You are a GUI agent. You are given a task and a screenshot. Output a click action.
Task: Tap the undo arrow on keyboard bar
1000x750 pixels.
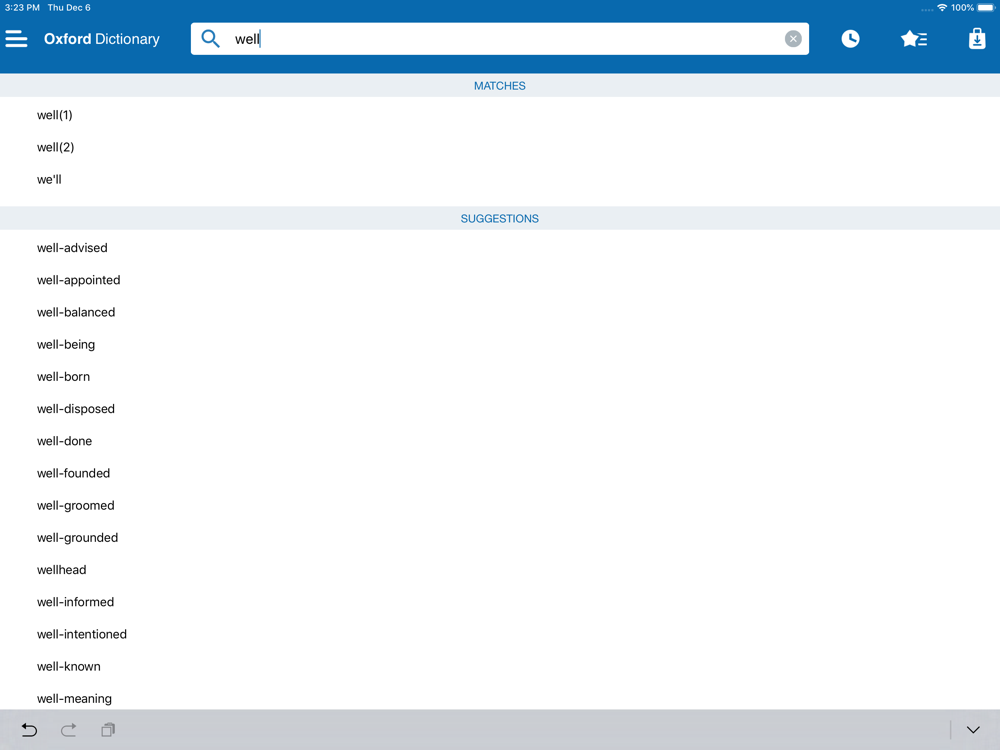(x=29, y=730)
